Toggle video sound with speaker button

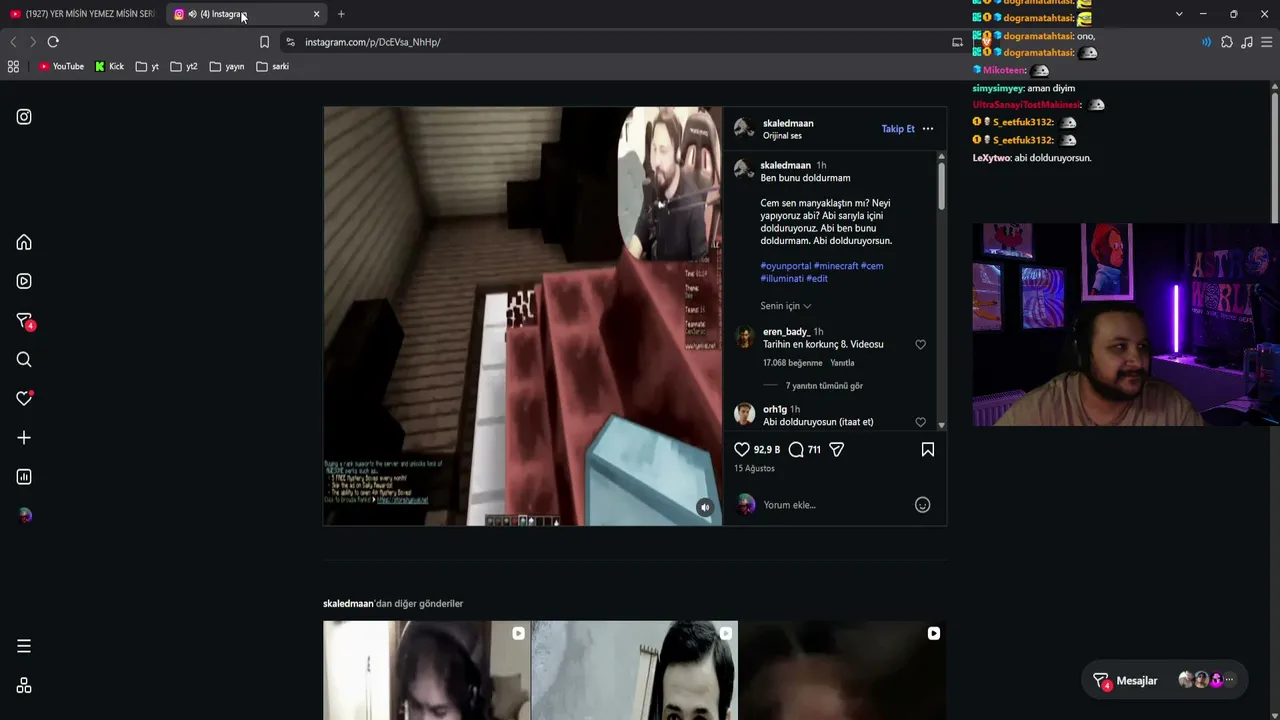[705, 508]
